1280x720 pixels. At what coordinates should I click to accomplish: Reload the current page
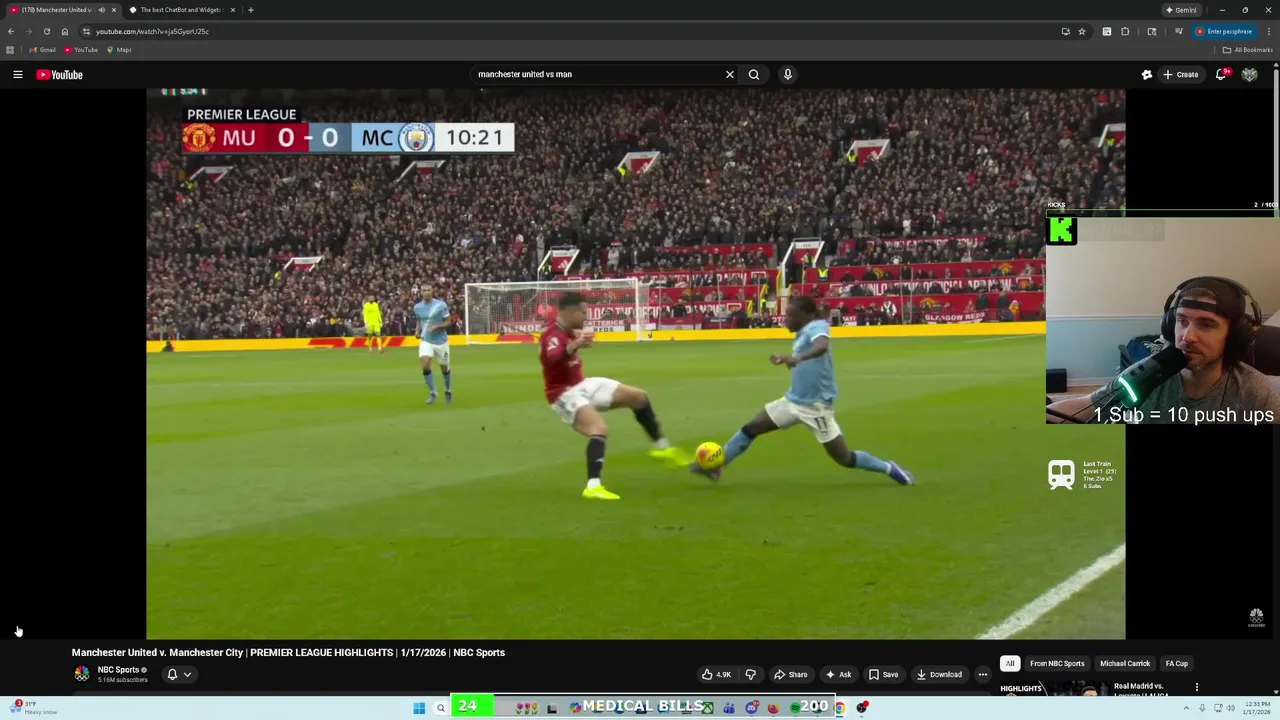(x=46, y=31)
